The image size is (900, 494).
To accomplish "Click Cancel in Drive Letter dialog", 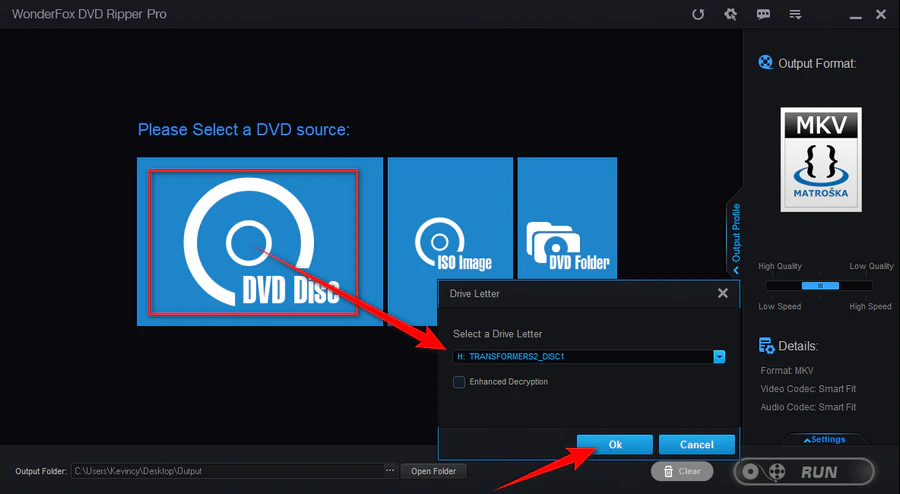I will coord(697,445).
